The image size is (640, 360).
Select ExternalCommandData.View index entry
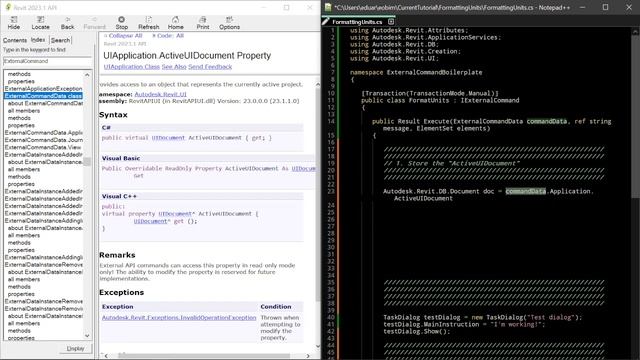(43, 147)
